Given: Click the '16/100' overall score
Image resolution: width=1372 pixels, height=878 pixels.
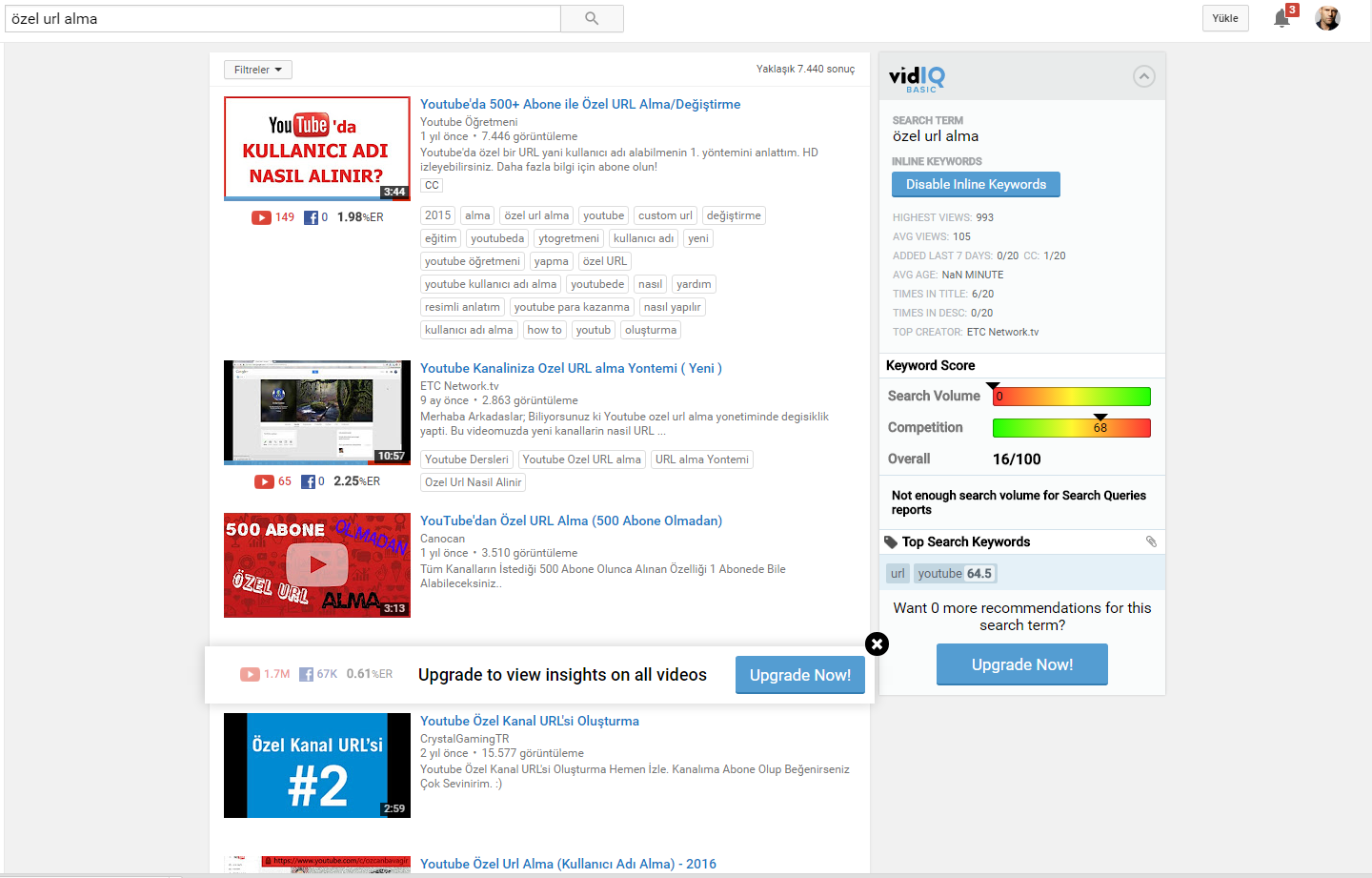Looking at the screenshot, I should pyautogui.click(x=1017, y=459).
